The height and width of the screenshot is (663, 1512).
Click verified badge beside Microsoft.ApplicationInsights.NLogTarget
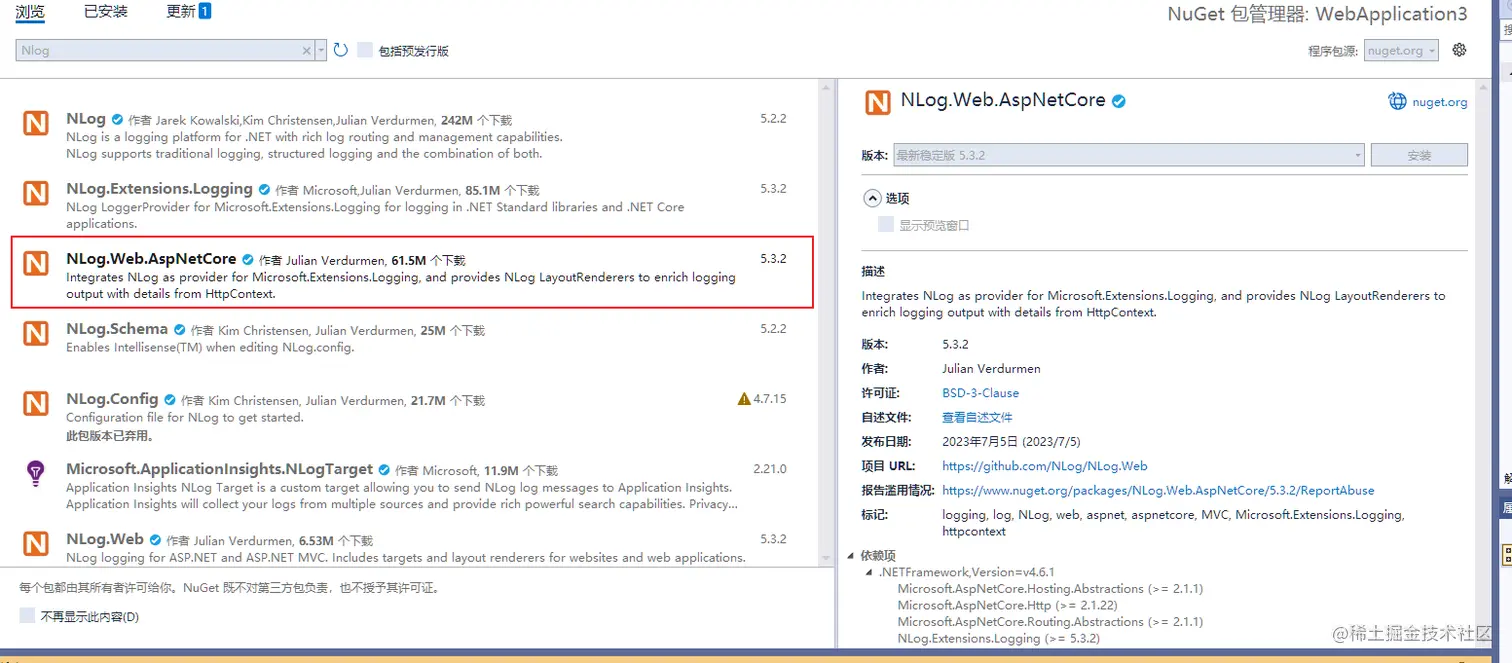point(384,469)
